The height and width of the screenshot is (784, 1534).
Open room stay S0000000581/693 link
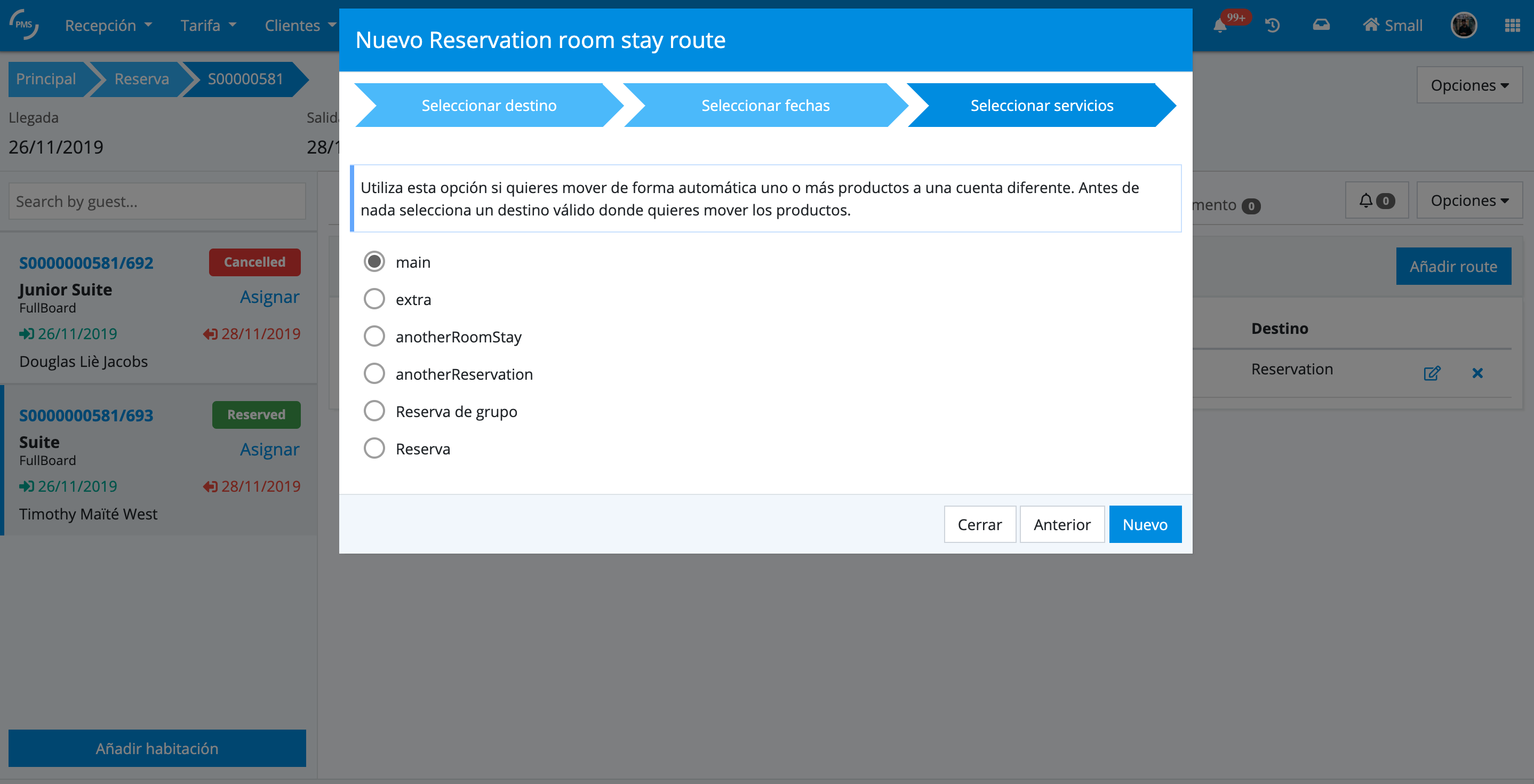(x=86, y=415)
